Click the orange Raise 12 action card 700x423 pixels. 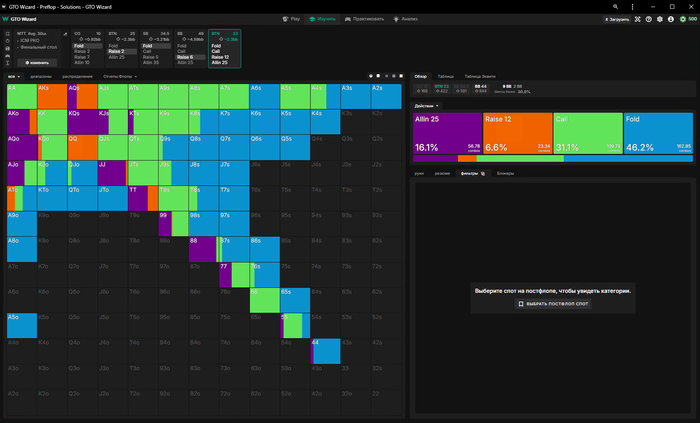pyautogui.click(x=518, y=133)
